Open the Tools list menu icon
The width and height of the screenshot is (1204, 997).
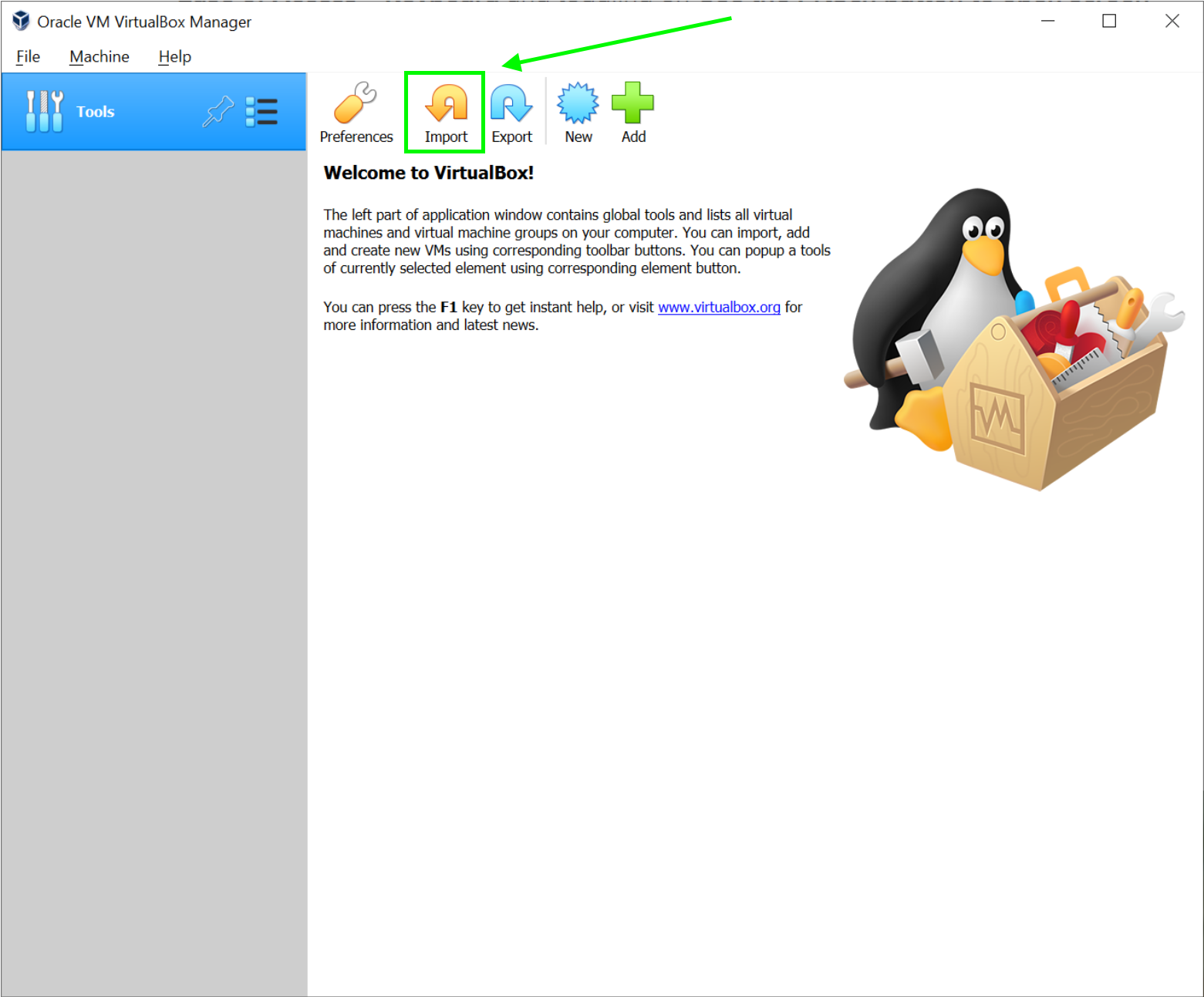tap(261, 112)
